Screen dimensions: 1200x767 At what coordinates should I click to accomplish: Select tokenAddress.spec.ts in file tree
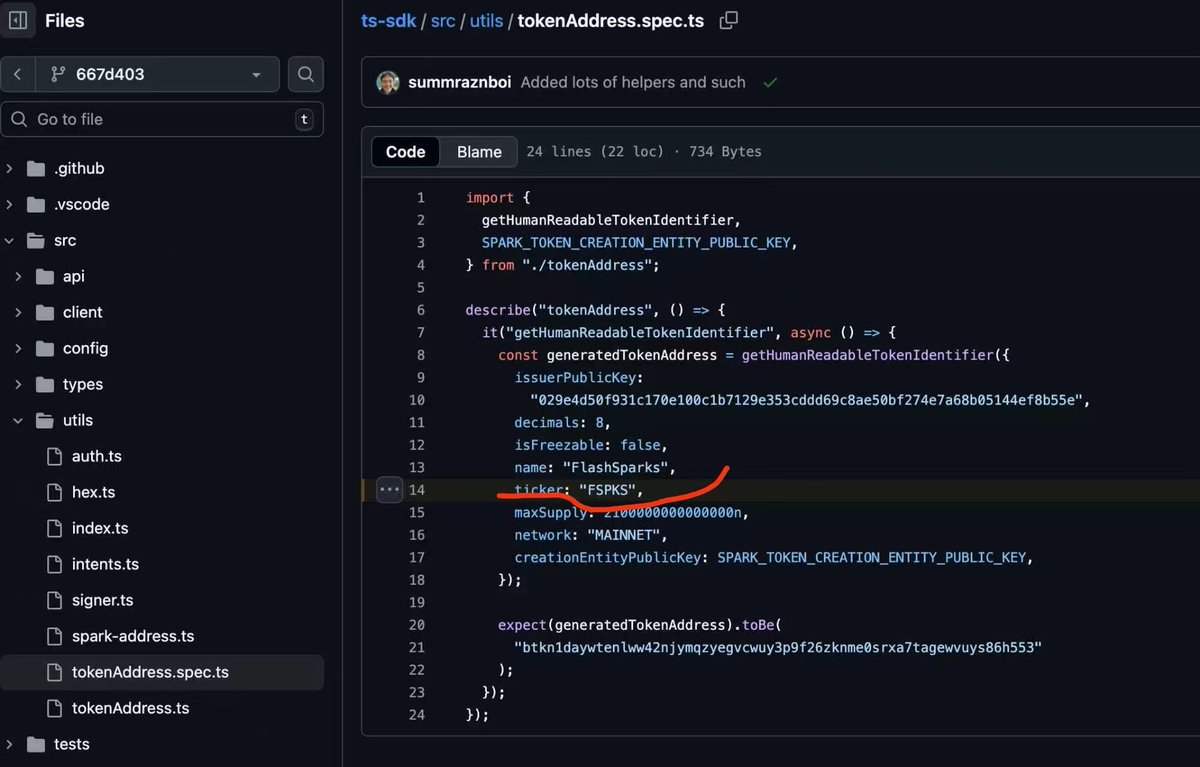150,673
